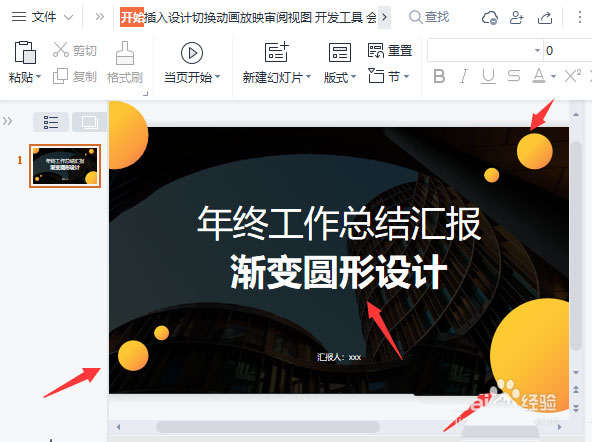592x442 pixels.
Task: Toggle superscript X² formatting
Action: click(572, 76)
